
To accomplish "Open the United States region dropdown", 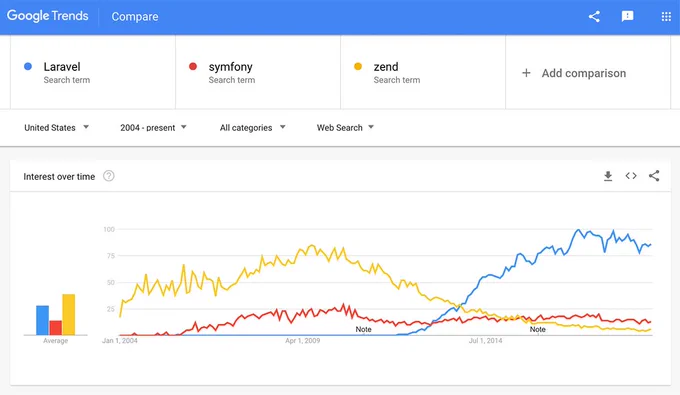I will (56, 127).
